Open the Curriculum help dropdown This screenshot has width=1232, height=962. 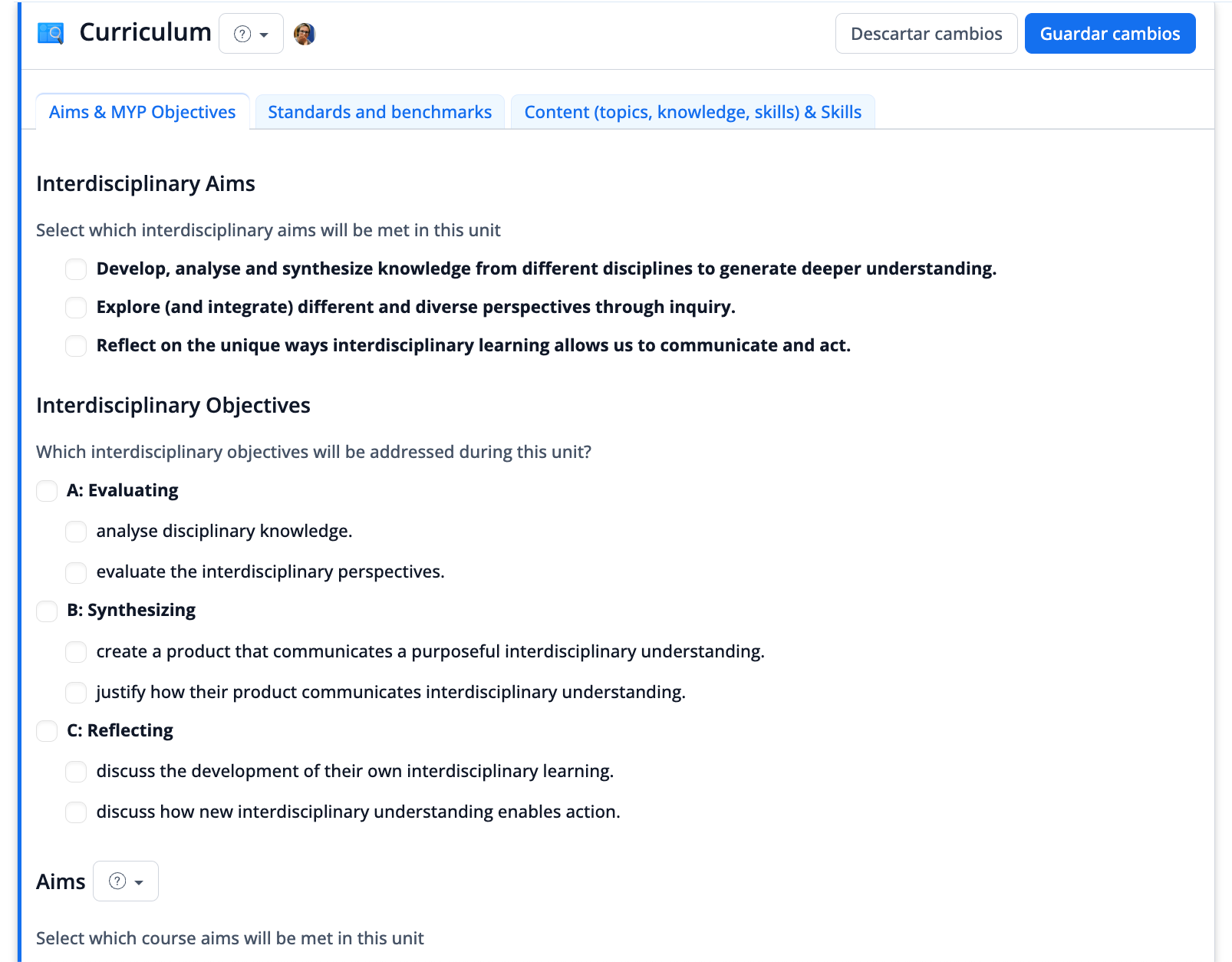pyautogui.click(x=251, y=34)
